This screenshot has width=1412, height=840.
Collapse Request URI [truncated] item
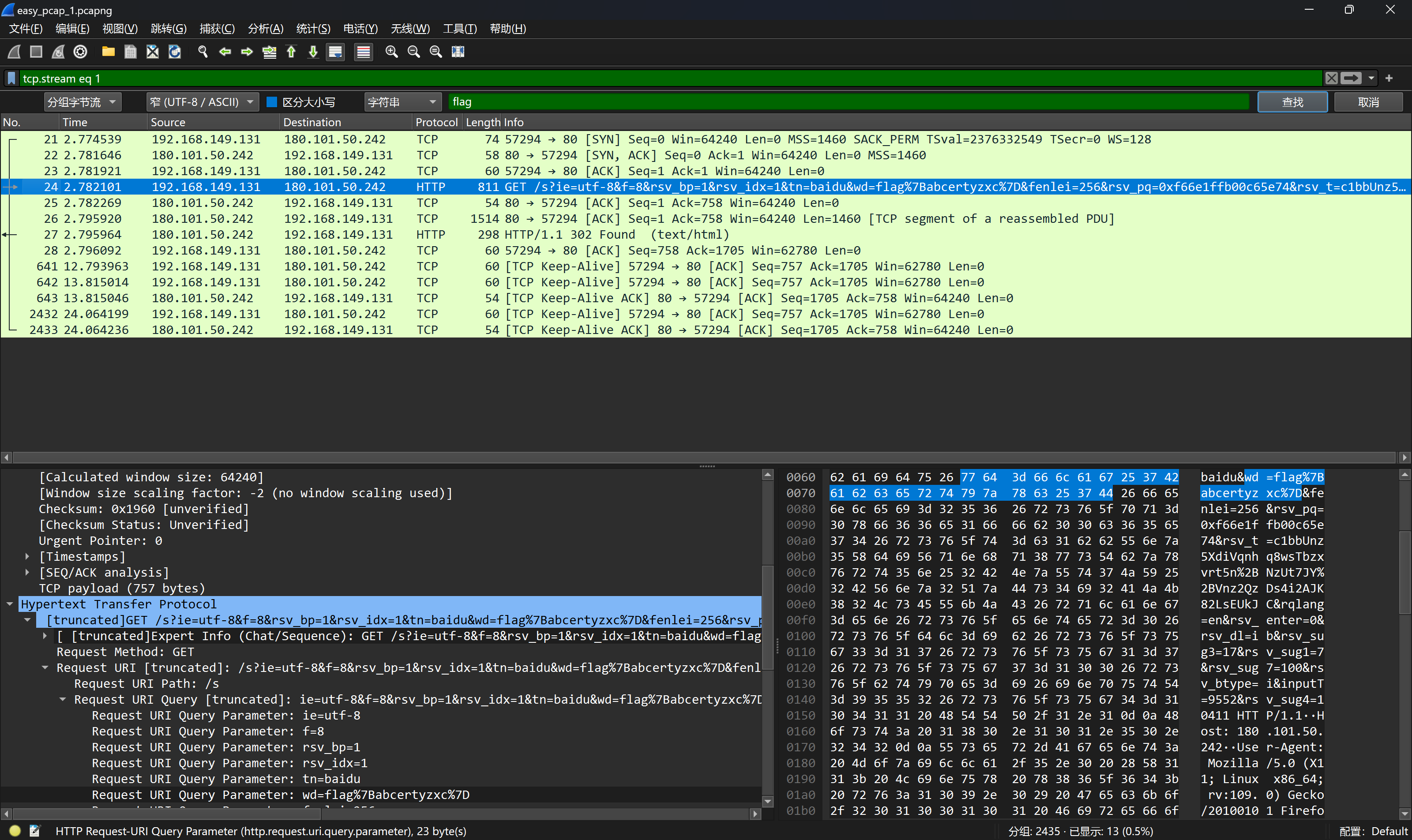click(x=45, y=667)
